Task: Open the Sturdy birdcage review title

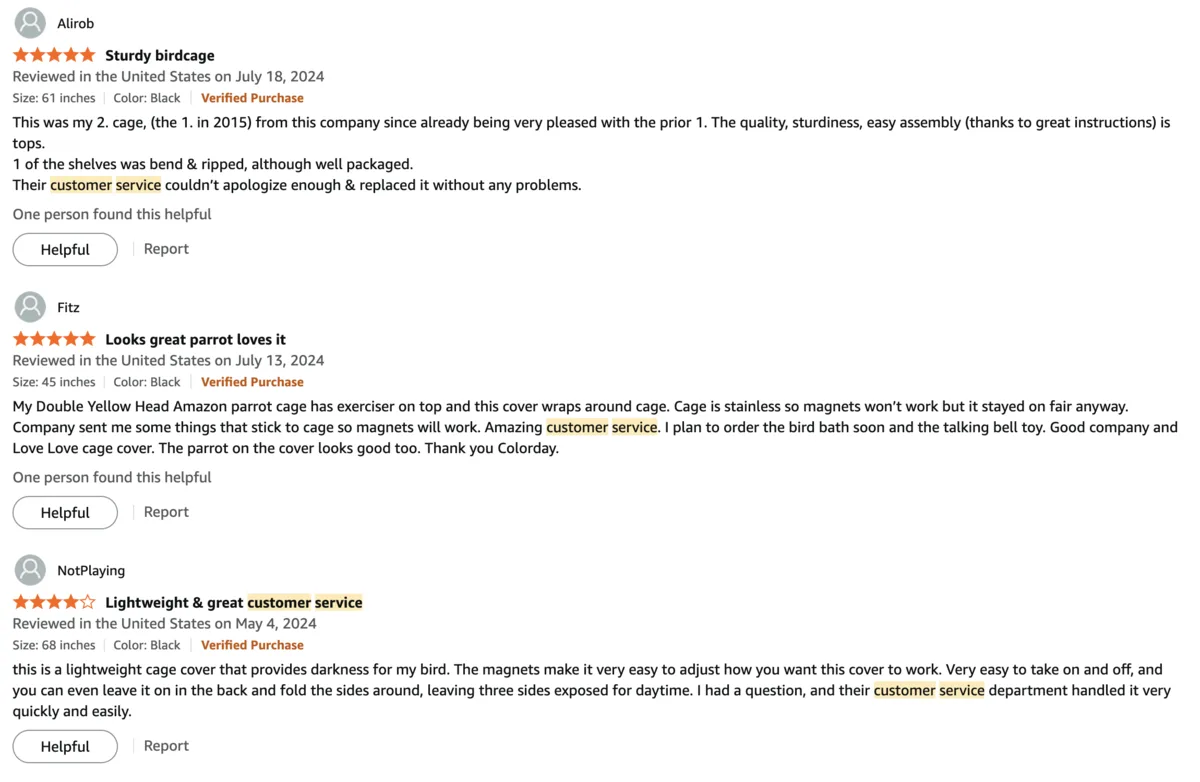Action: pos(160,55)
